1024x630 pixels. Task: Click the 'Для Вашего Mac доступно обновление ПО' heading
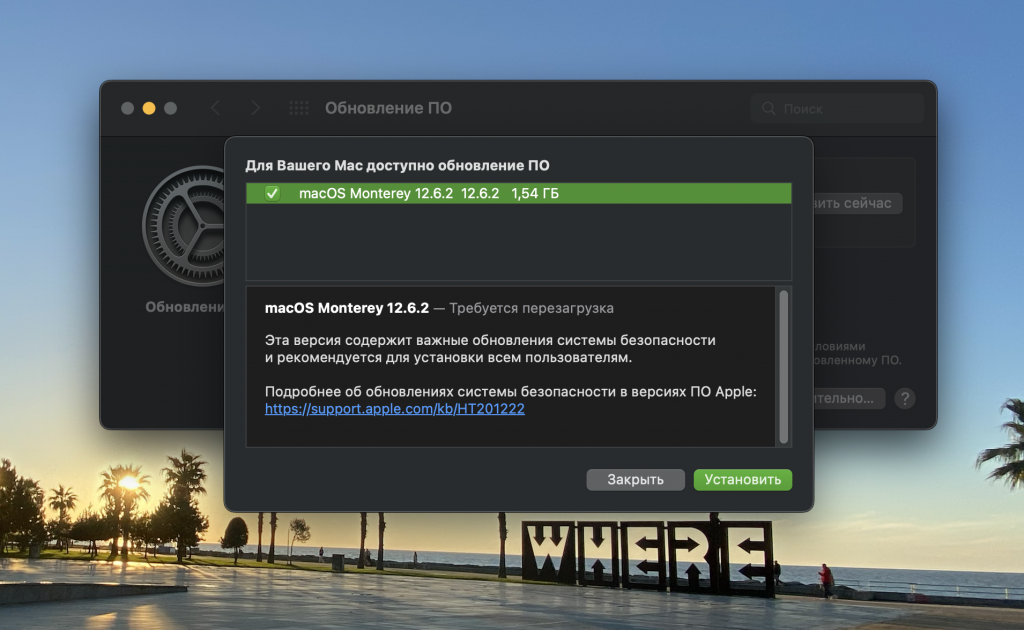[397, 166]
